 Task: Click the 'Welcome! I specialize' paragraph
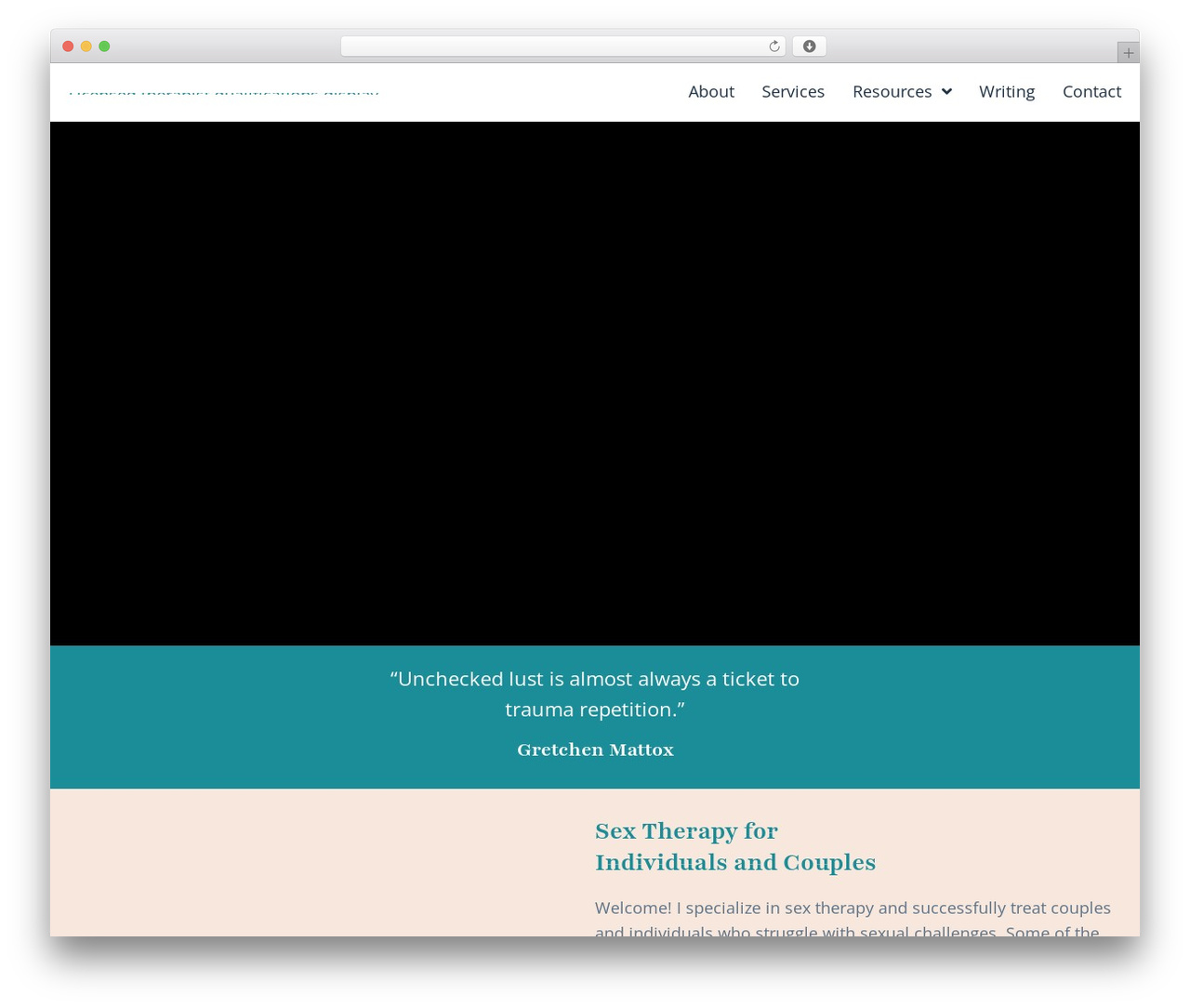pos(853,920)
